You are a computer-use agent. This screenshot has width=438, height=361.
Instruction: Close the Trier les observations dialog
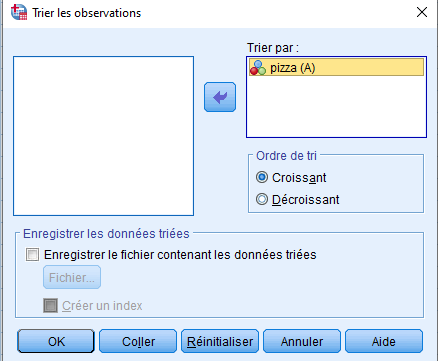tap(422, 12)
